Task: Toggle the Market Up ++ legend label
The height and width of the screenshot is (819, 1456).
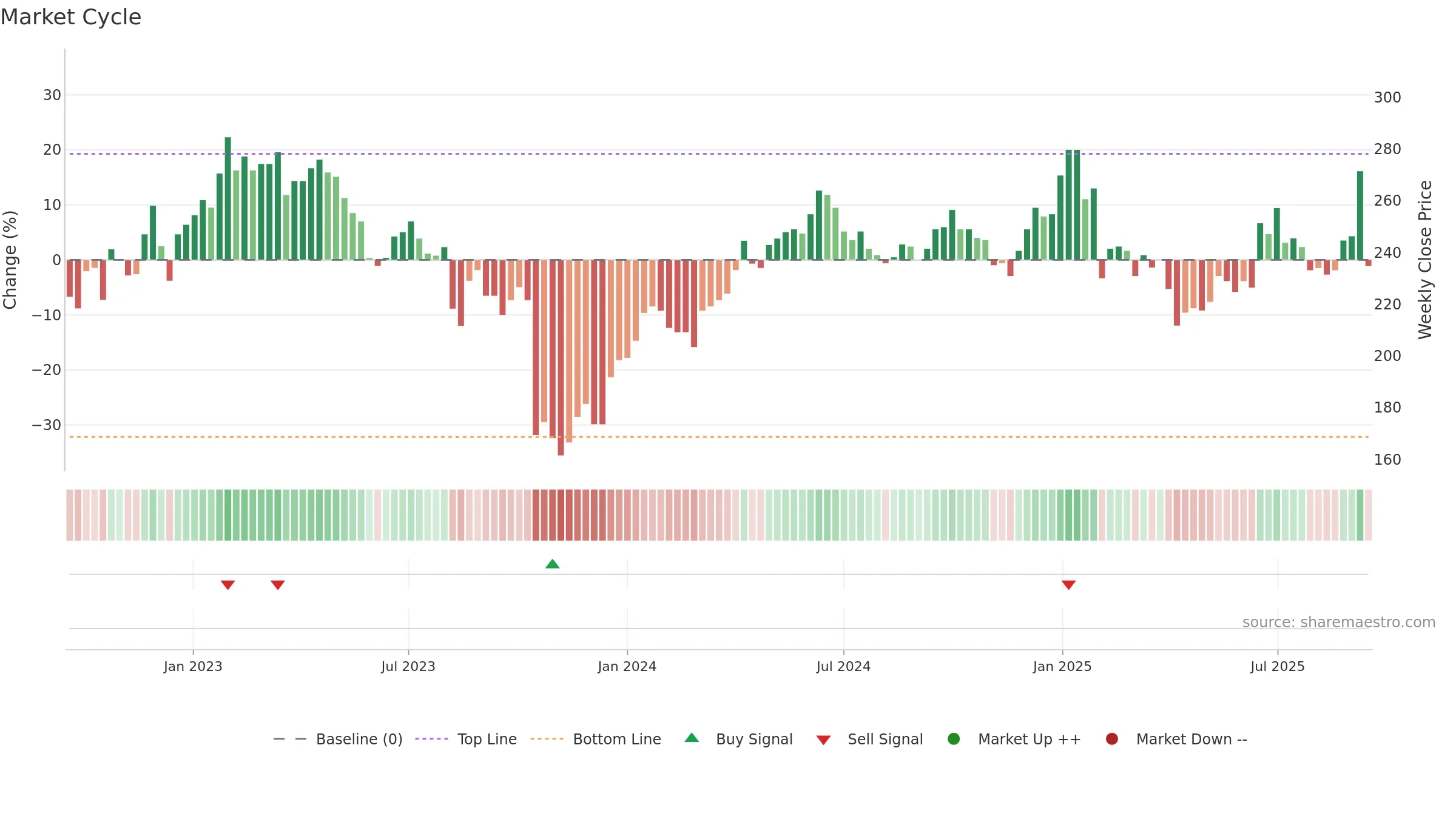Action: click(x=1030, y=739)
